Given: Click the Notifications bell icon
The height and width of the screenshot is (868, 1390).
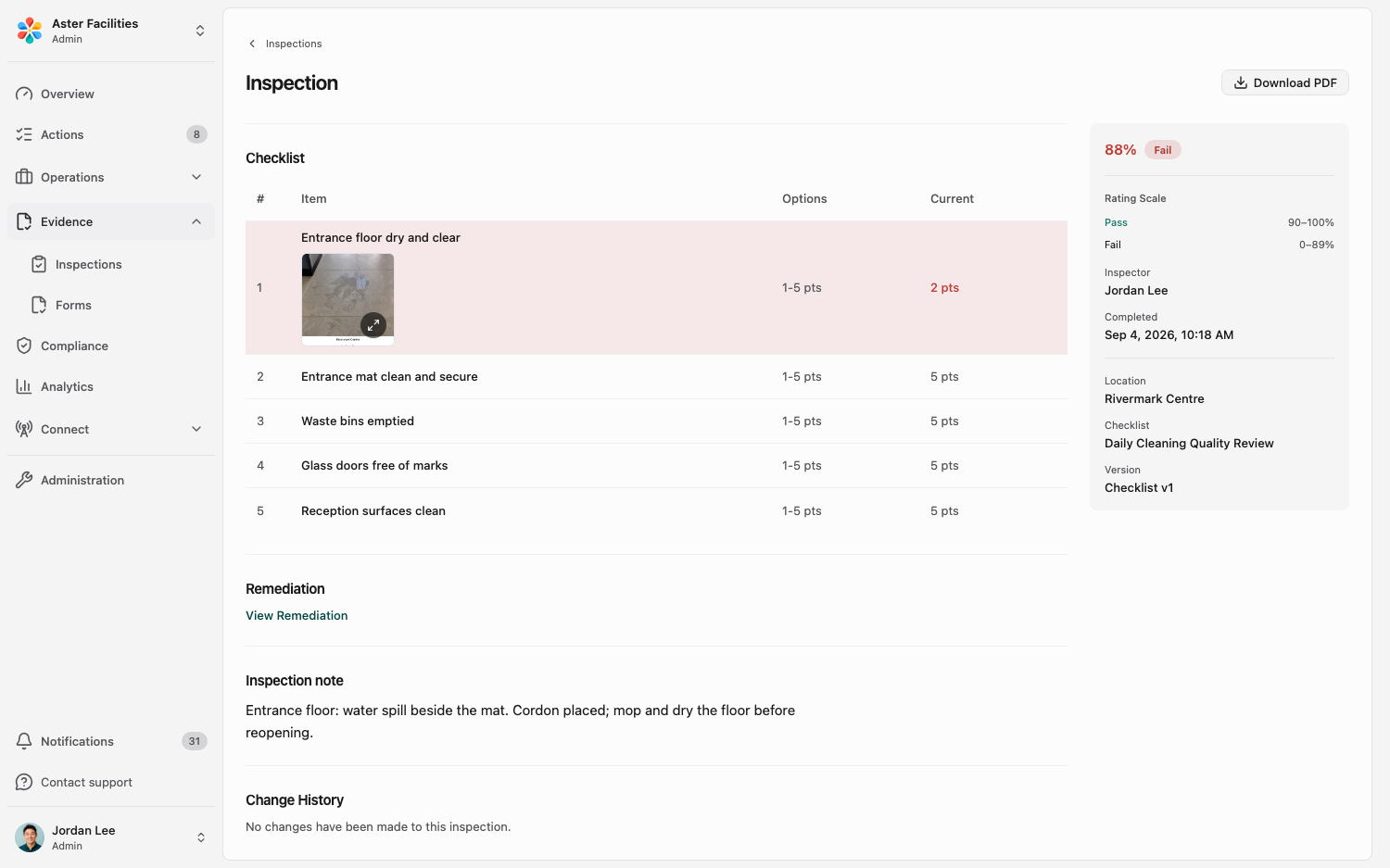Looking at the screenshot, I should [24, 741].
